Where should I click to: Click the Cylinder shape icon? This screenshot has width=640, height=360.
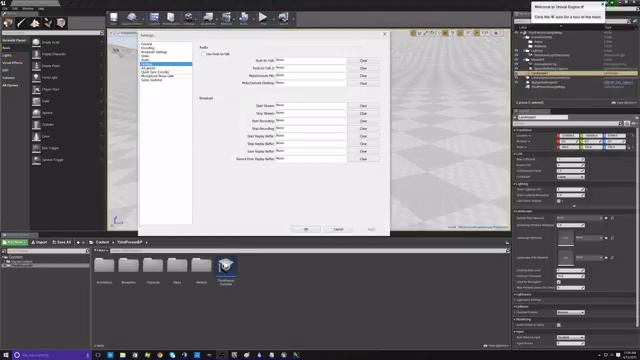pos(36,124)
